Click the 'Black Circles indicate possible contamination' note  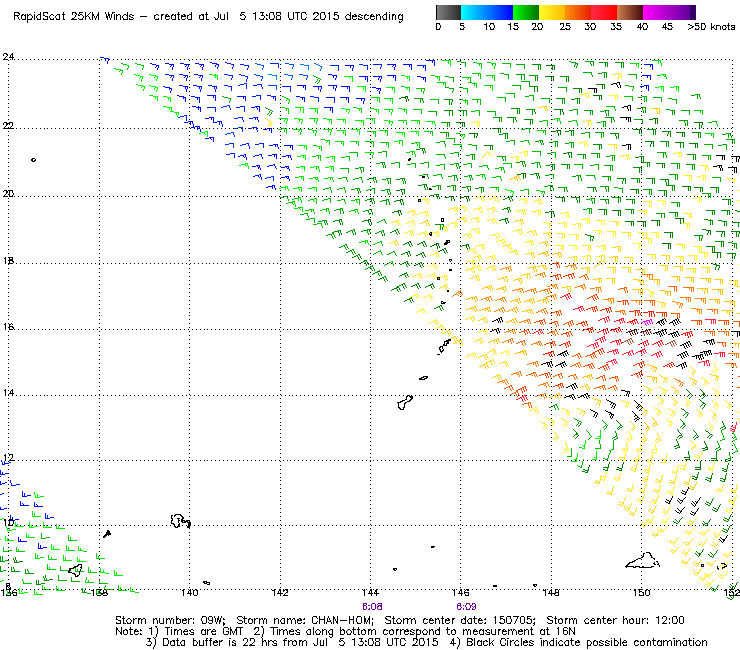point(587,642)
